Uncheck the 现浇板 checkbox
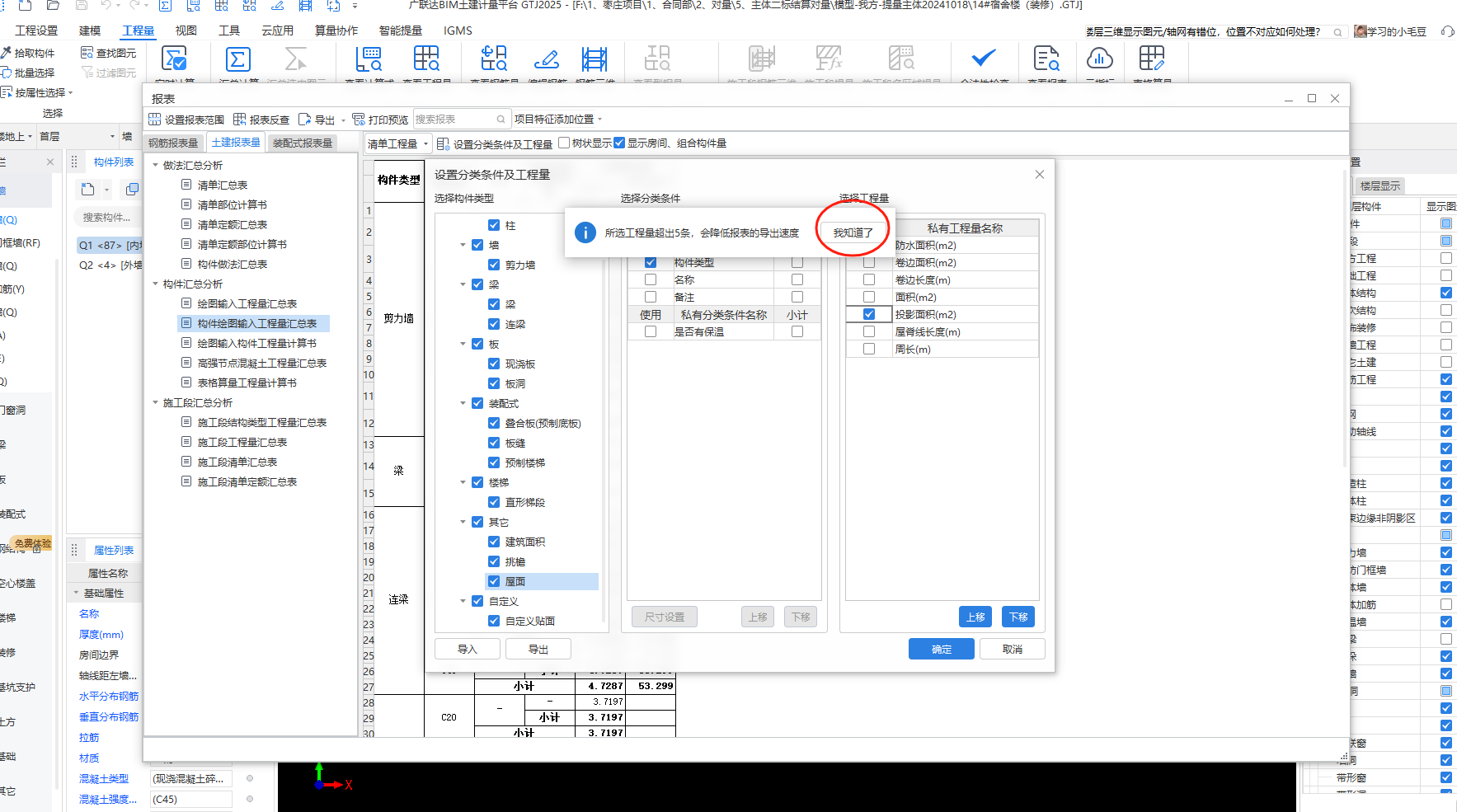 [x=494, y=364]
